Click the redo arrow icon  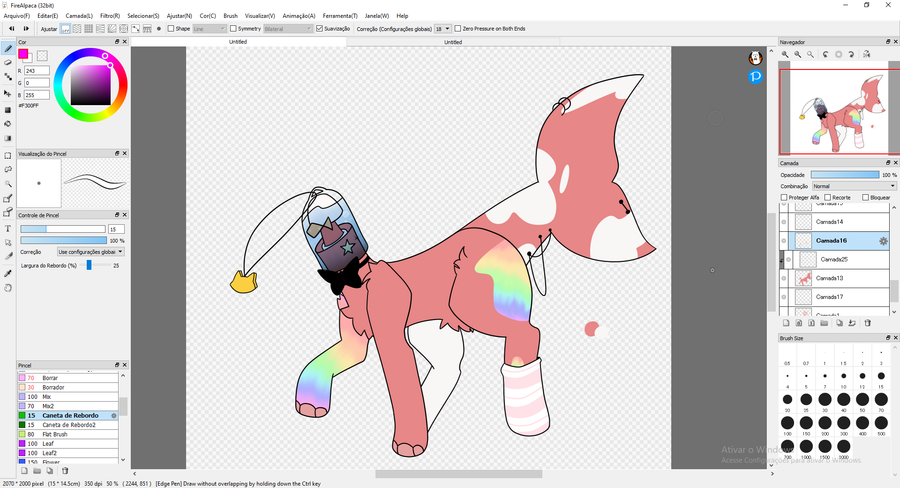[x=26, y=29]
